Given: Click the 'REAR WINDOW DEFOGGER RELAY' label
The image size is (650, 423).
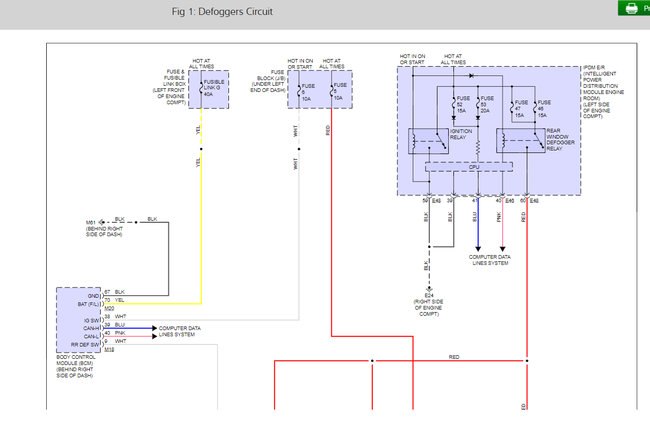Looking at the screenshot, I should pyautogui.click(x=560, y=139).
